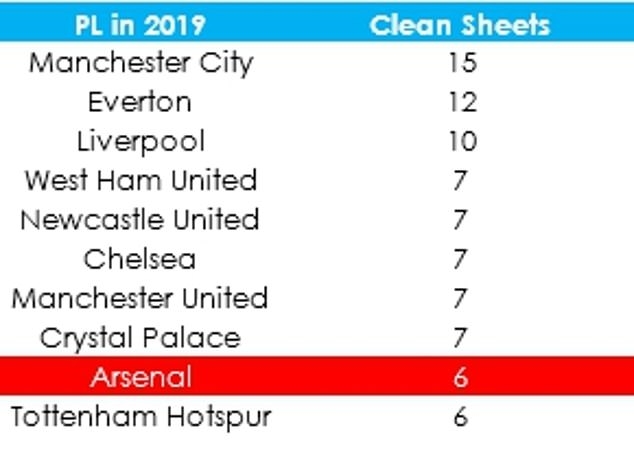Click Arsenal's clean sheets value in red row
The width and height of the screenshot is (634, 472).
point(461,377)
